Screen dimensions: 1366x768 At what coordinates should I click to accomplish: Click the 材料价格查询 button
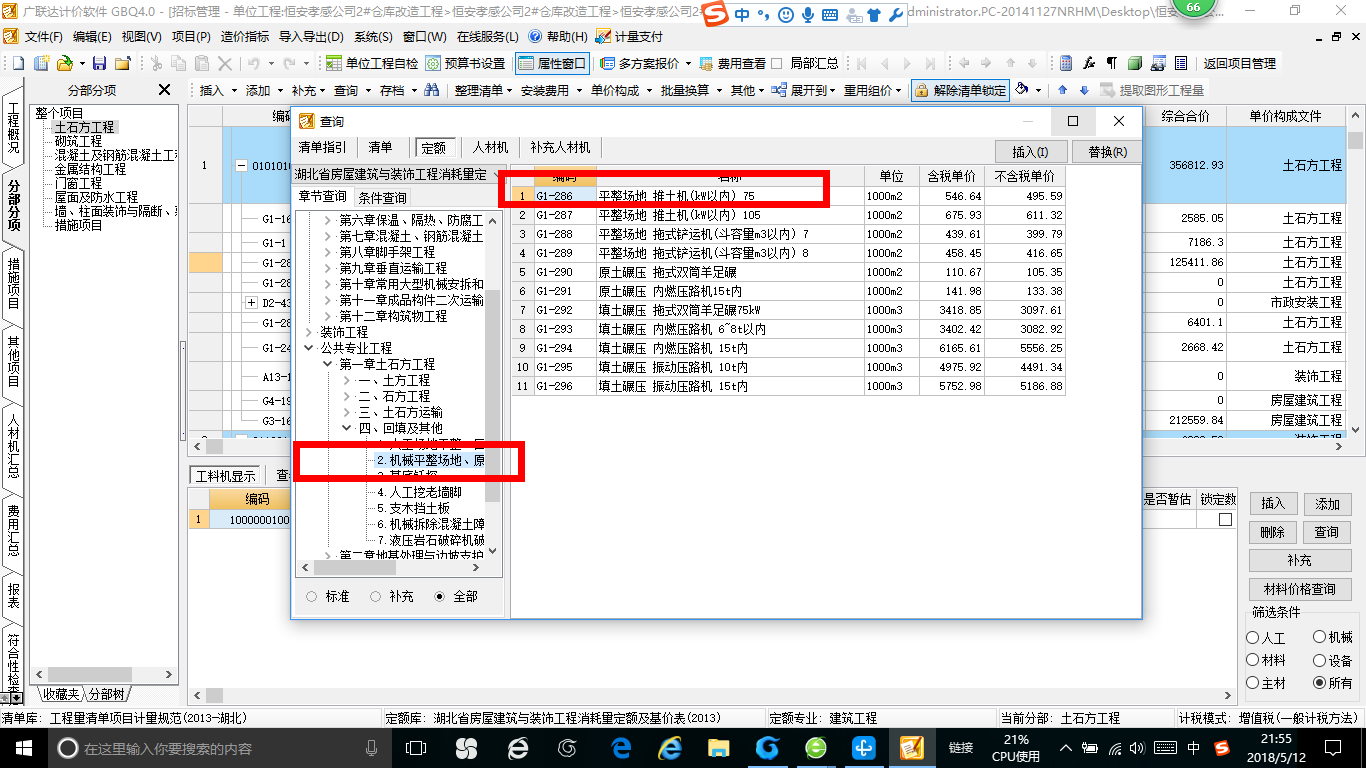(1299, 589)
